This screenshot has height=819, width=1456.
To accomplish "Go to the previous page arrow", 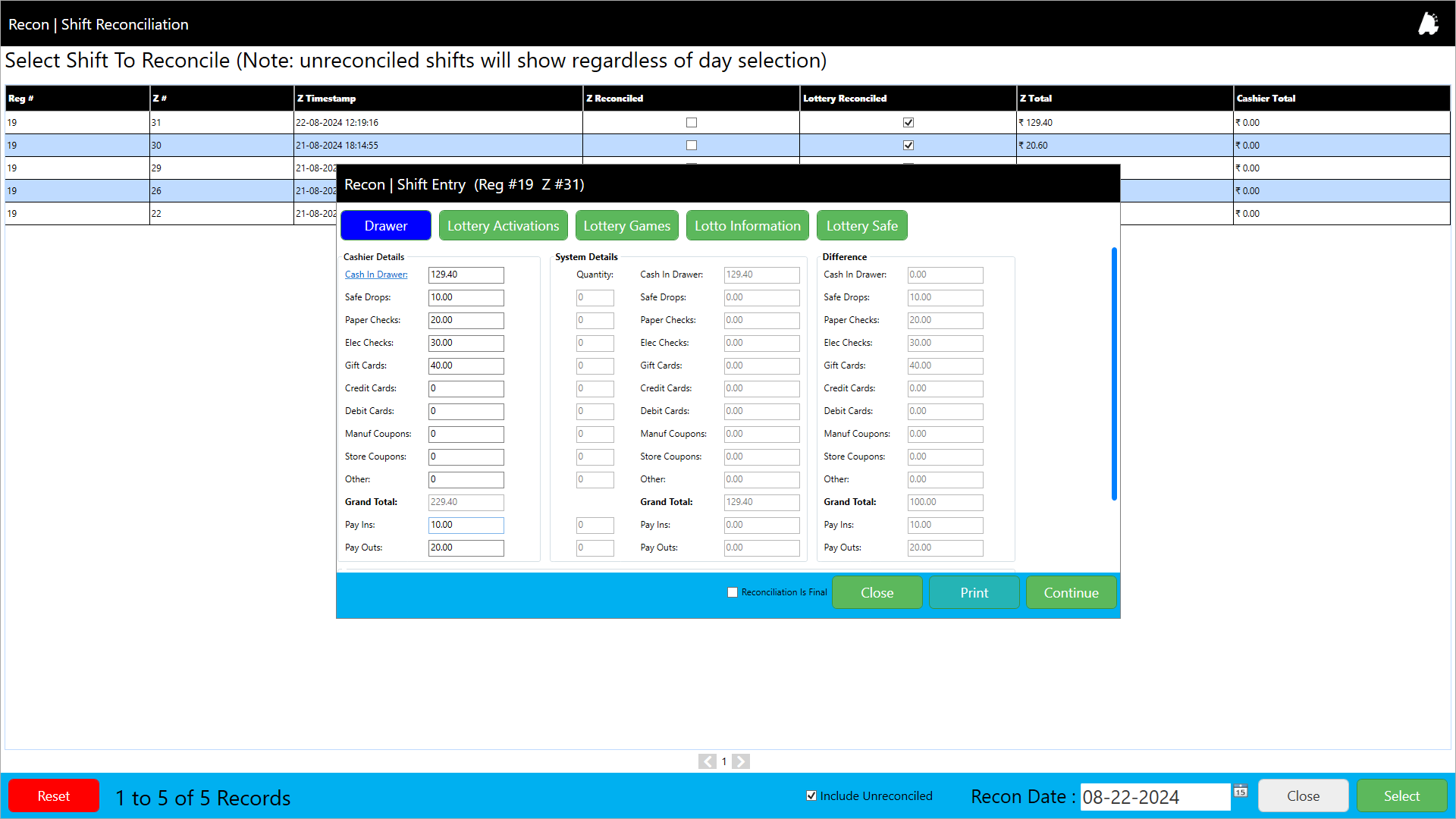I will 707,761.
